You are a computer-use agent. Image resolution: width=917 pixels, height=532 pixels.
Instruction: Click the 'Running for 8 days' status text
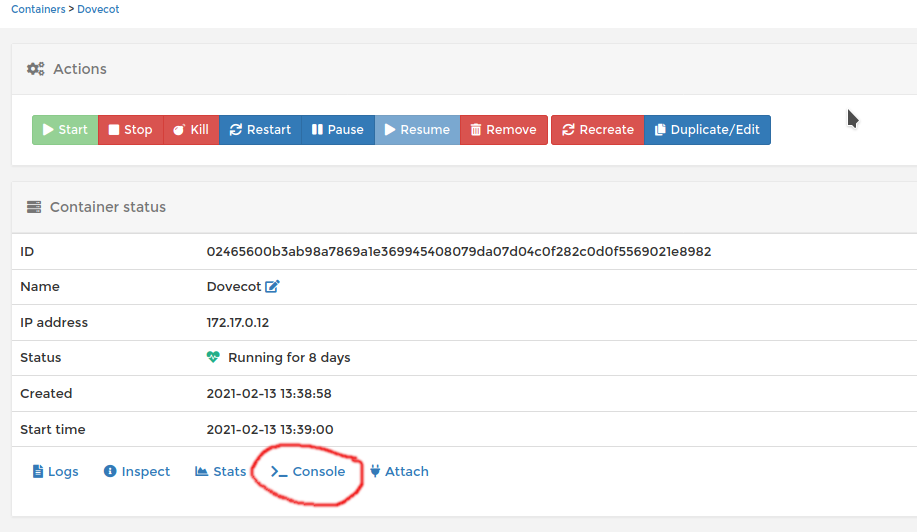click(x=289, y=358)
